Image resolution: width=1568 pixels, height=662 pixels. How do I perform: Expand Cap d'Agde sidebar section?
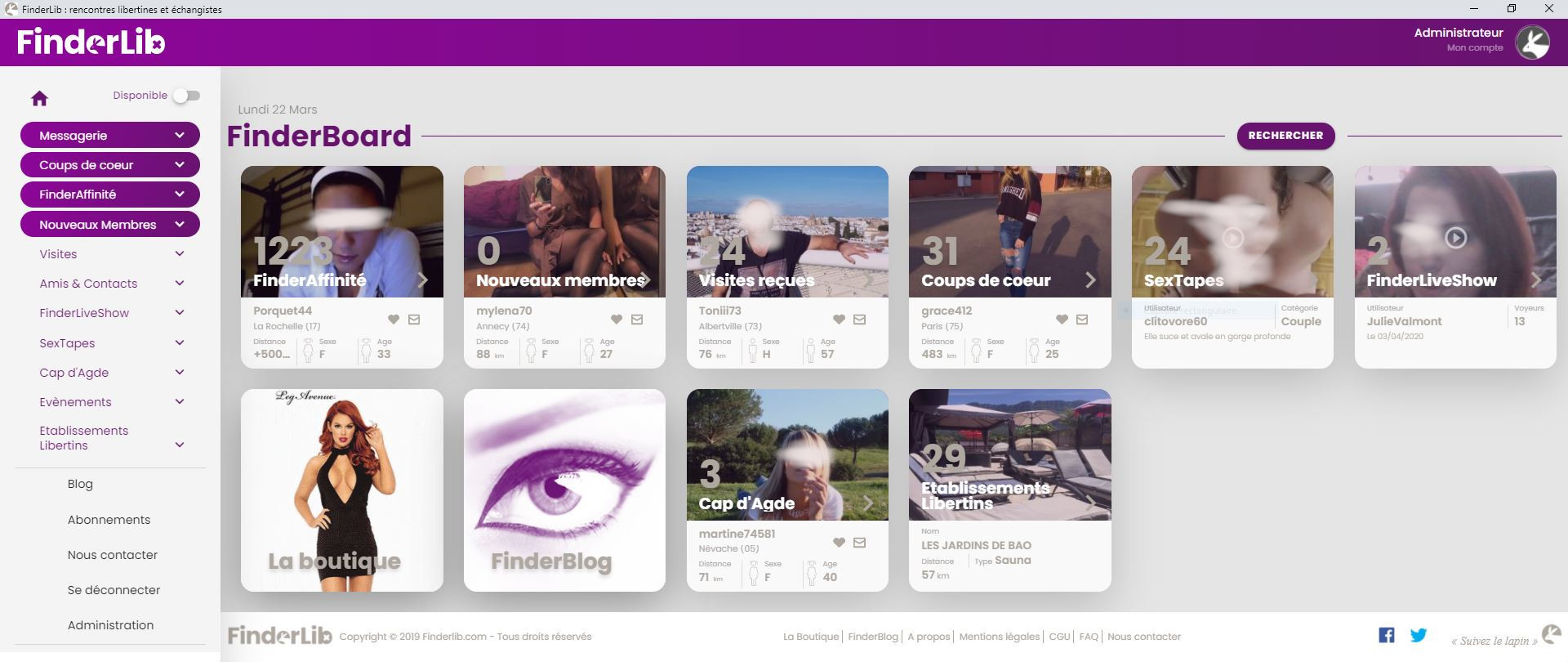[110, 373]
